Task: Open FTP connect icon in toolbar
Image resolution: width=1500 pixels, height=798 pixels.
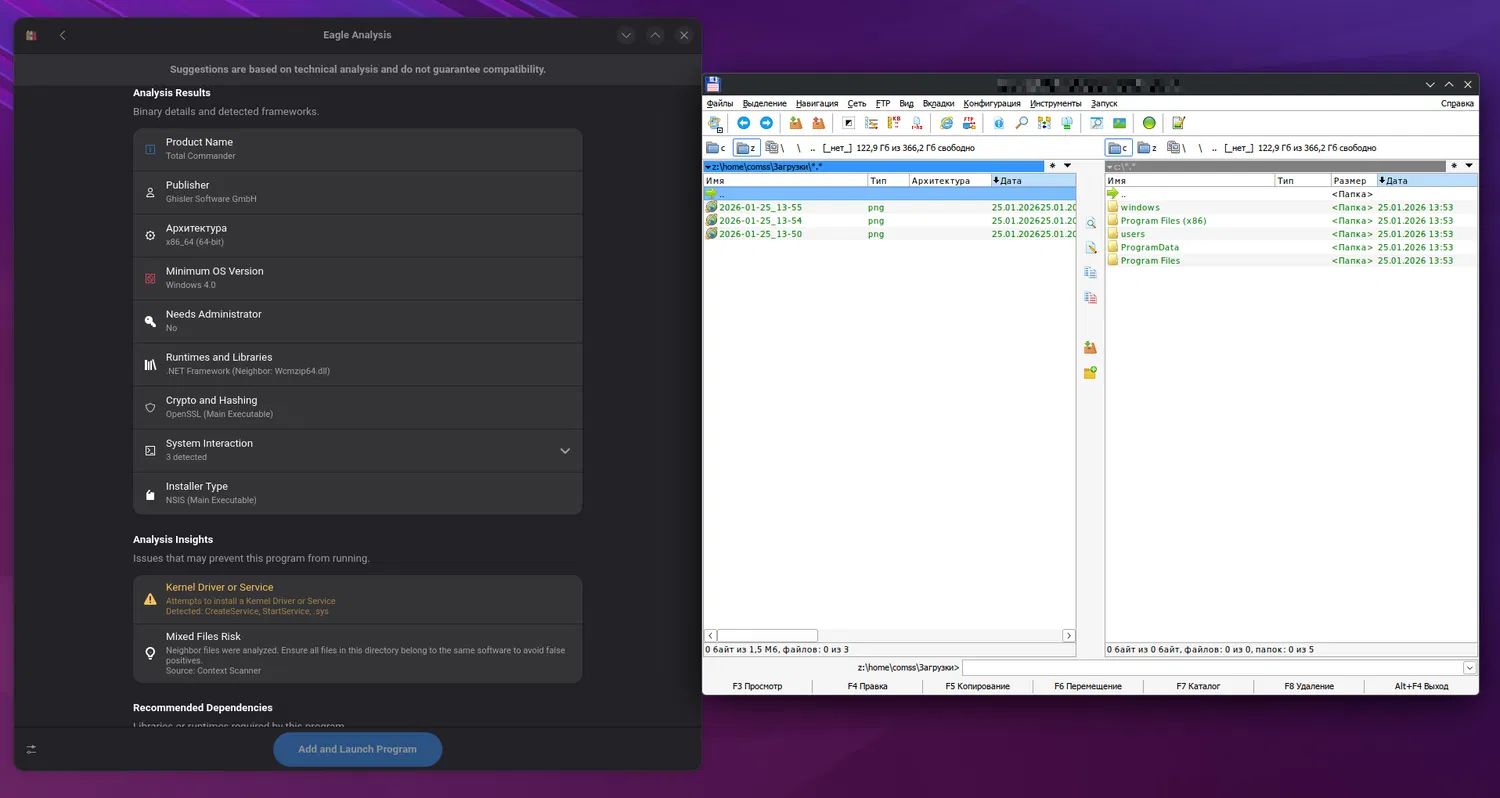Action: click(969, 123)
